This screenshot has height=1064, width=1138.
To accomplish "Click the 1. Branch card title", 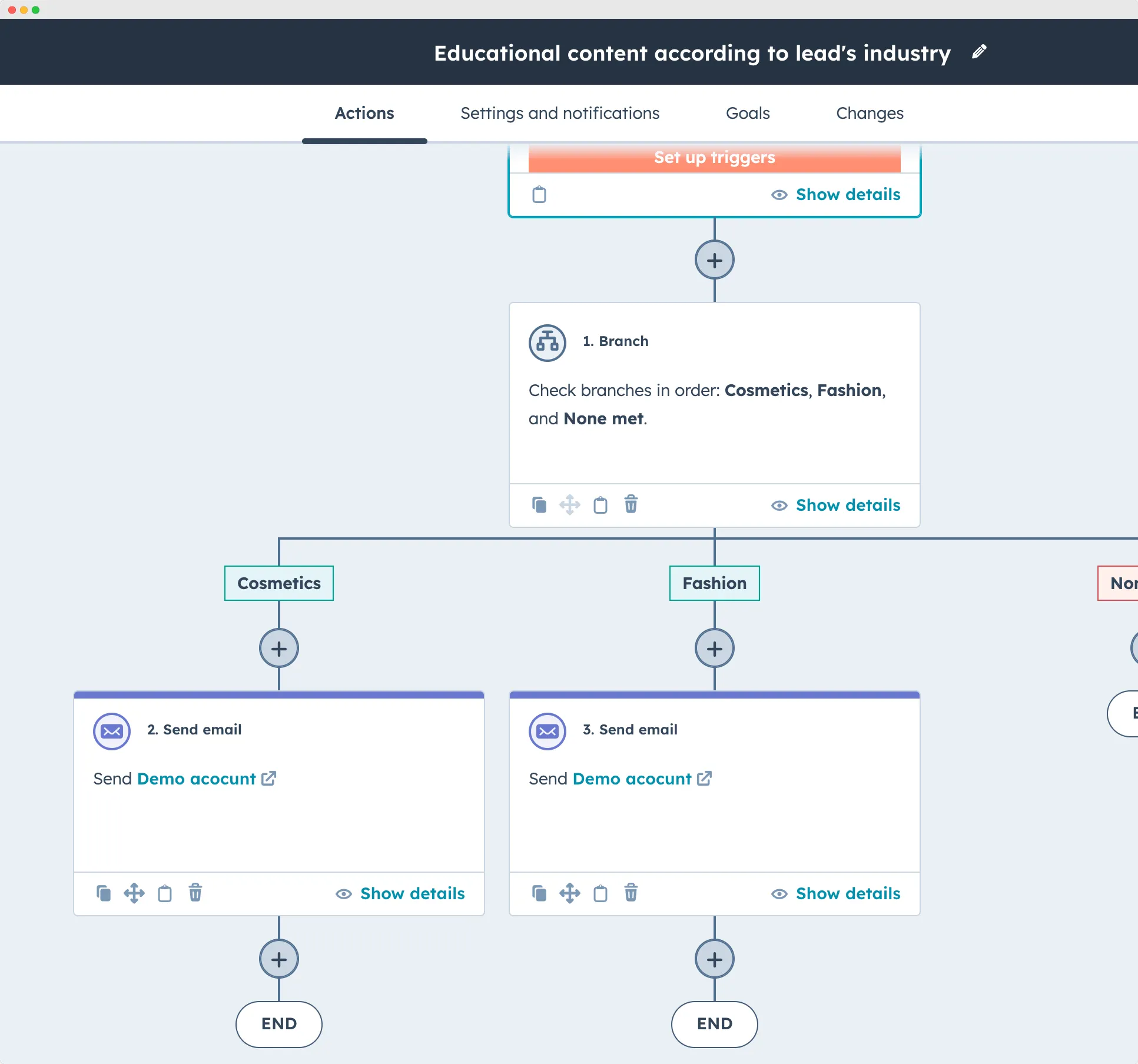I will tap(615, 341).
